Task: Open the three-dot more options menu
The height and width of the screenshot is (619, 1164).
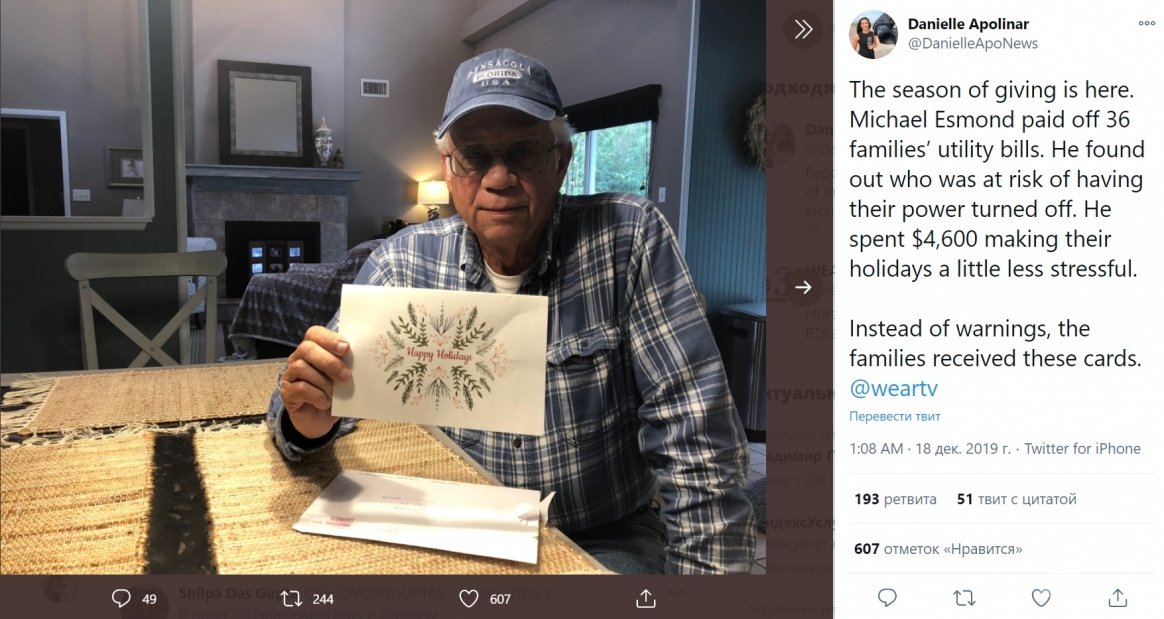Action: click(1146, 23)
